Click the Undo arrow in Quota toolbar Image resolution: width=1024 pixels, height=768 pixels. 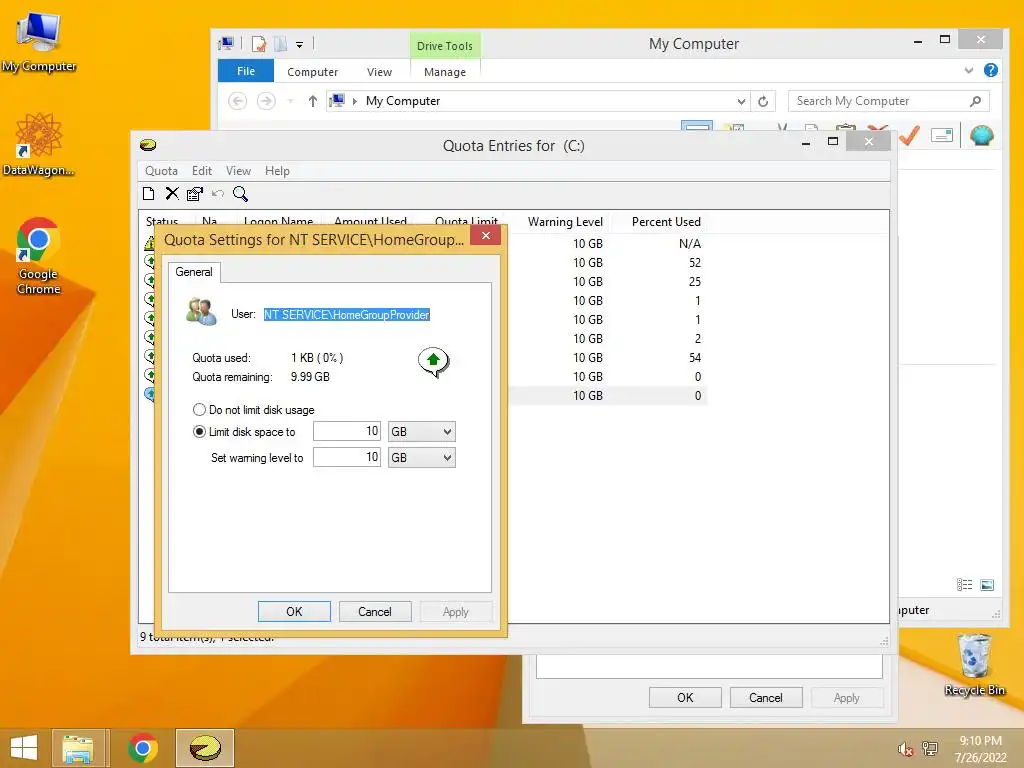pos(217,193)
